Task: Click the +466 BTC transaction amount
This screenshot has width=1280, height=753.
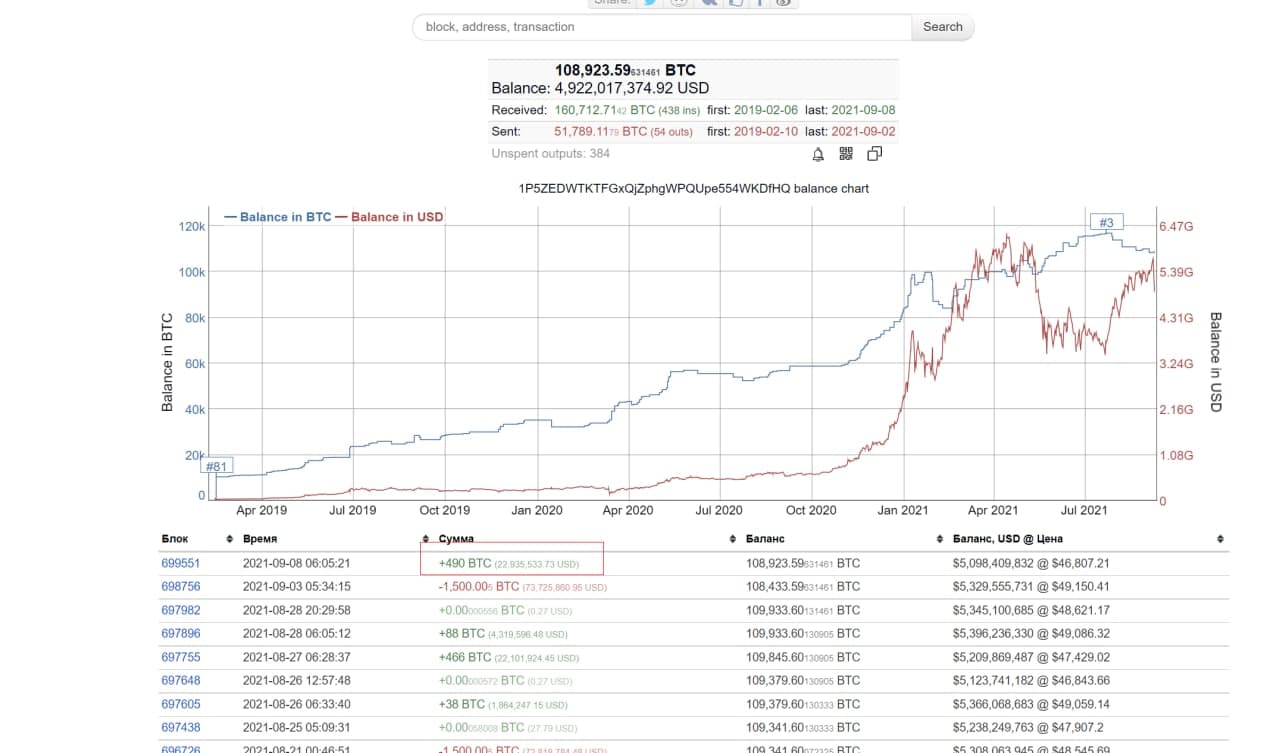Action: (x=508, y=657)
